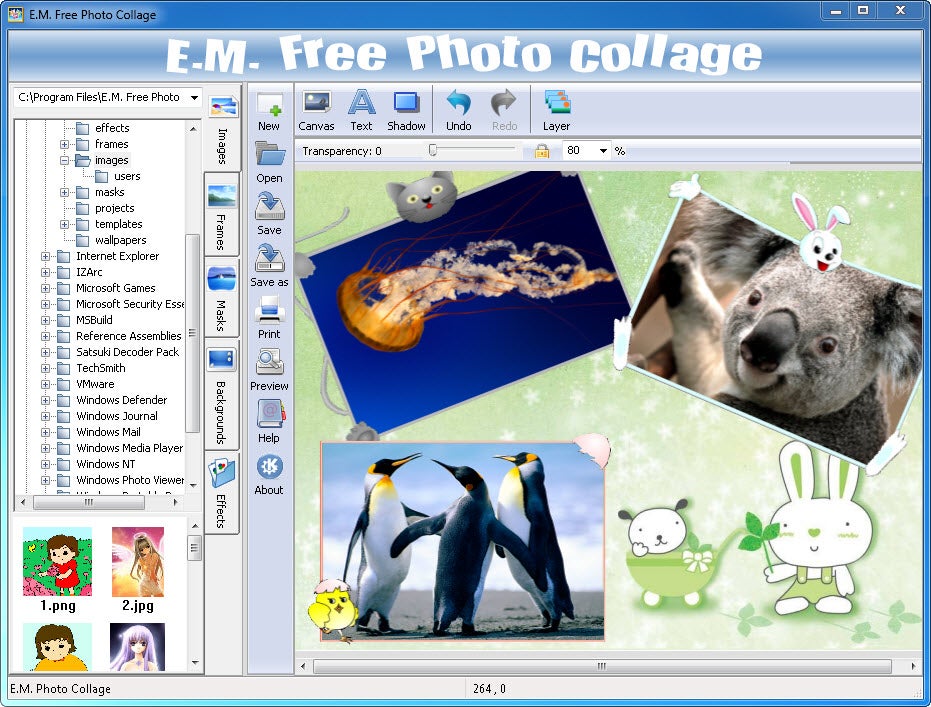Expand the frames folder node

coord(64,144)
